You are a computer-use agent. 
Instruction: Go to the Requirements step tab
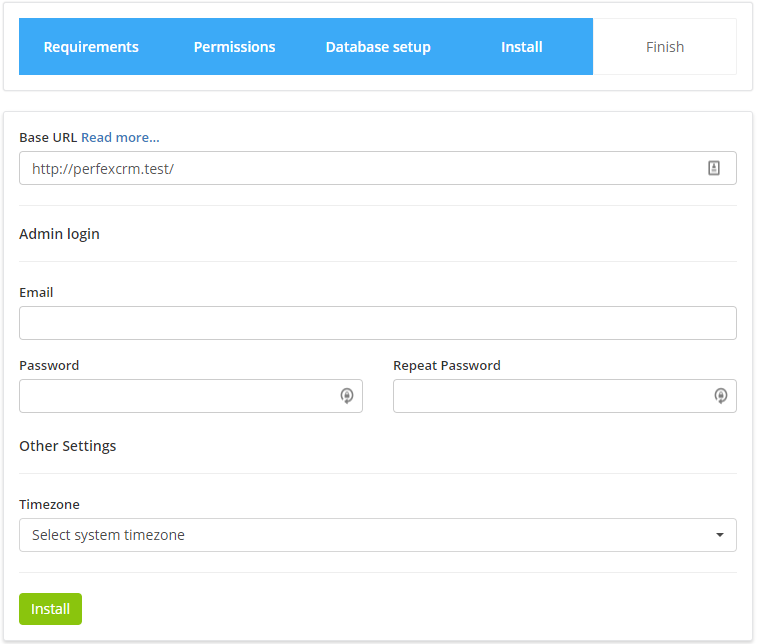(91, 47)
